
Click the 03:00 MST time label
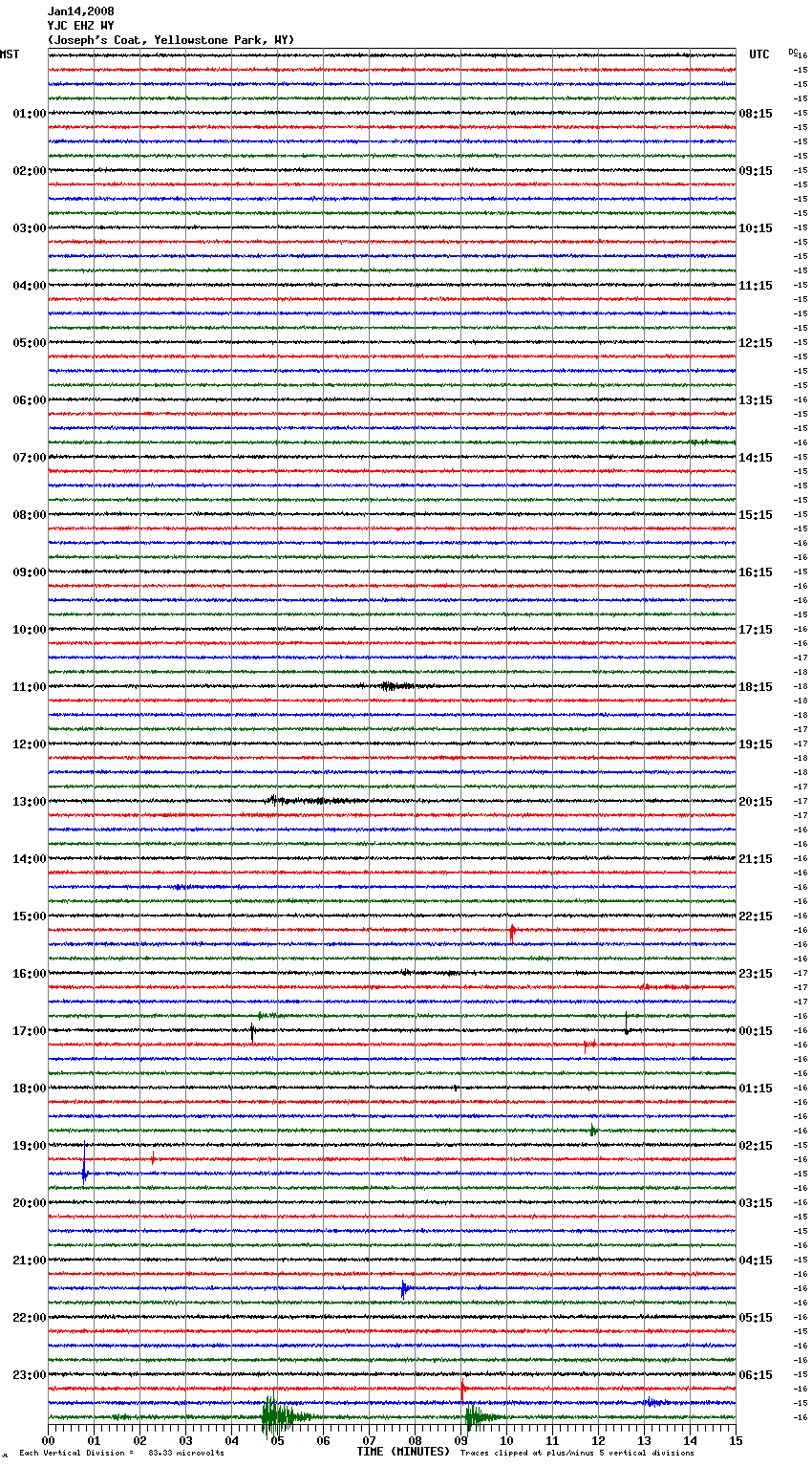coord(30,228)
